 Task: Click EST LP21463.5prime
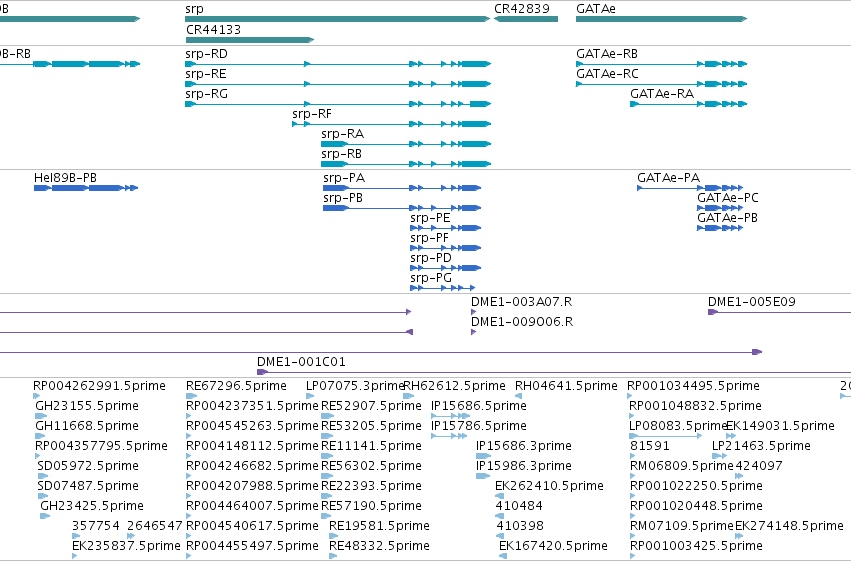(720, 457)
